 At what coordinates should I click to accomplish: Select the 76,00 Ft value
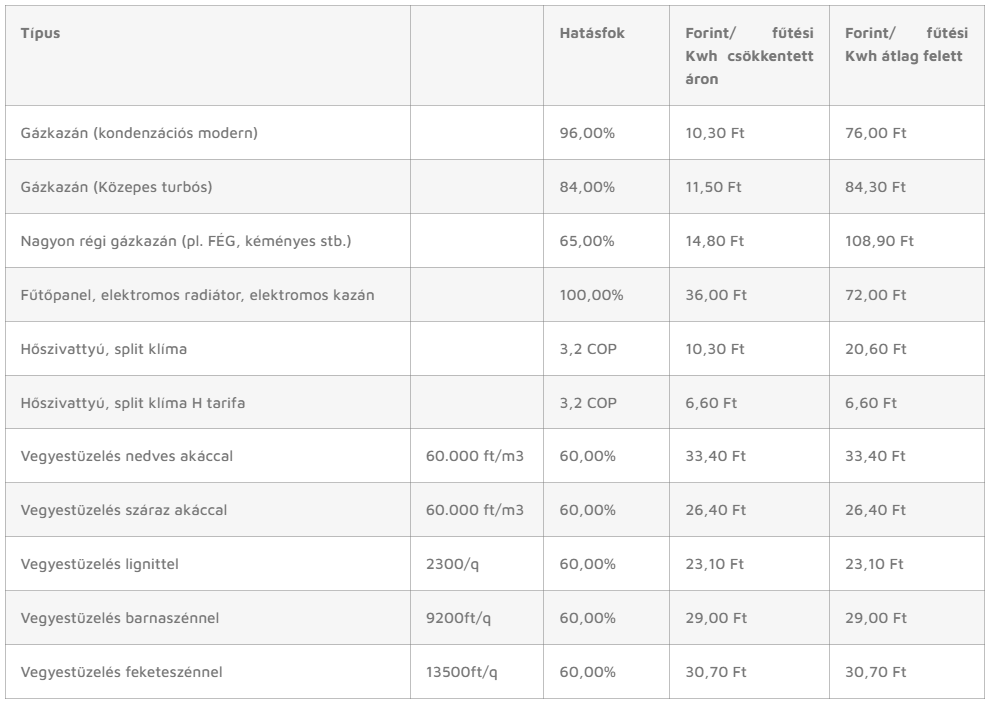(875, 133)
